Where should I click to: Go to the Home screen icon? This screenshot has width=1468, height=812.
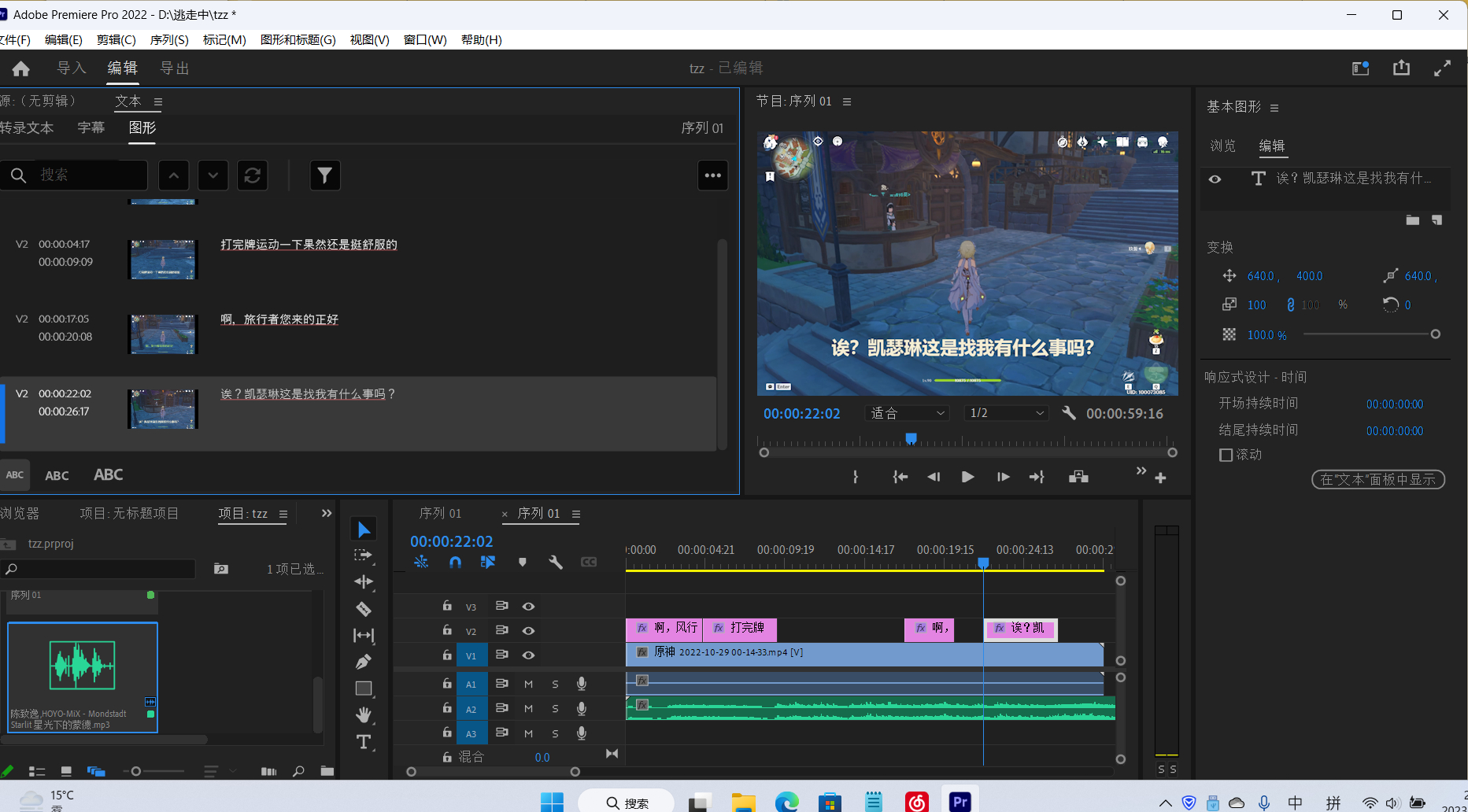click(x=21, y=68)
